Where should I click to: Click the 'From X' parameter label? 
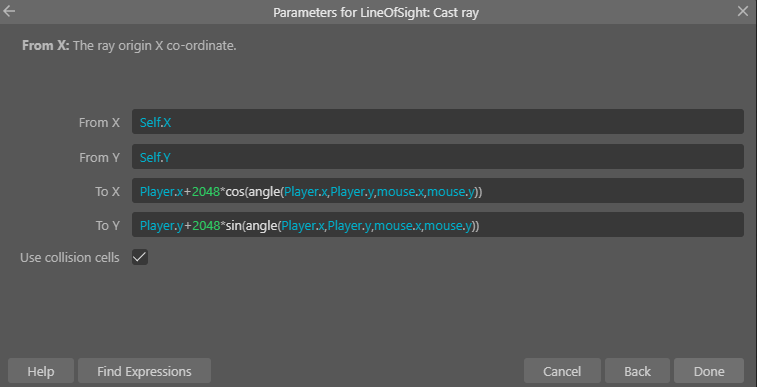99,123
